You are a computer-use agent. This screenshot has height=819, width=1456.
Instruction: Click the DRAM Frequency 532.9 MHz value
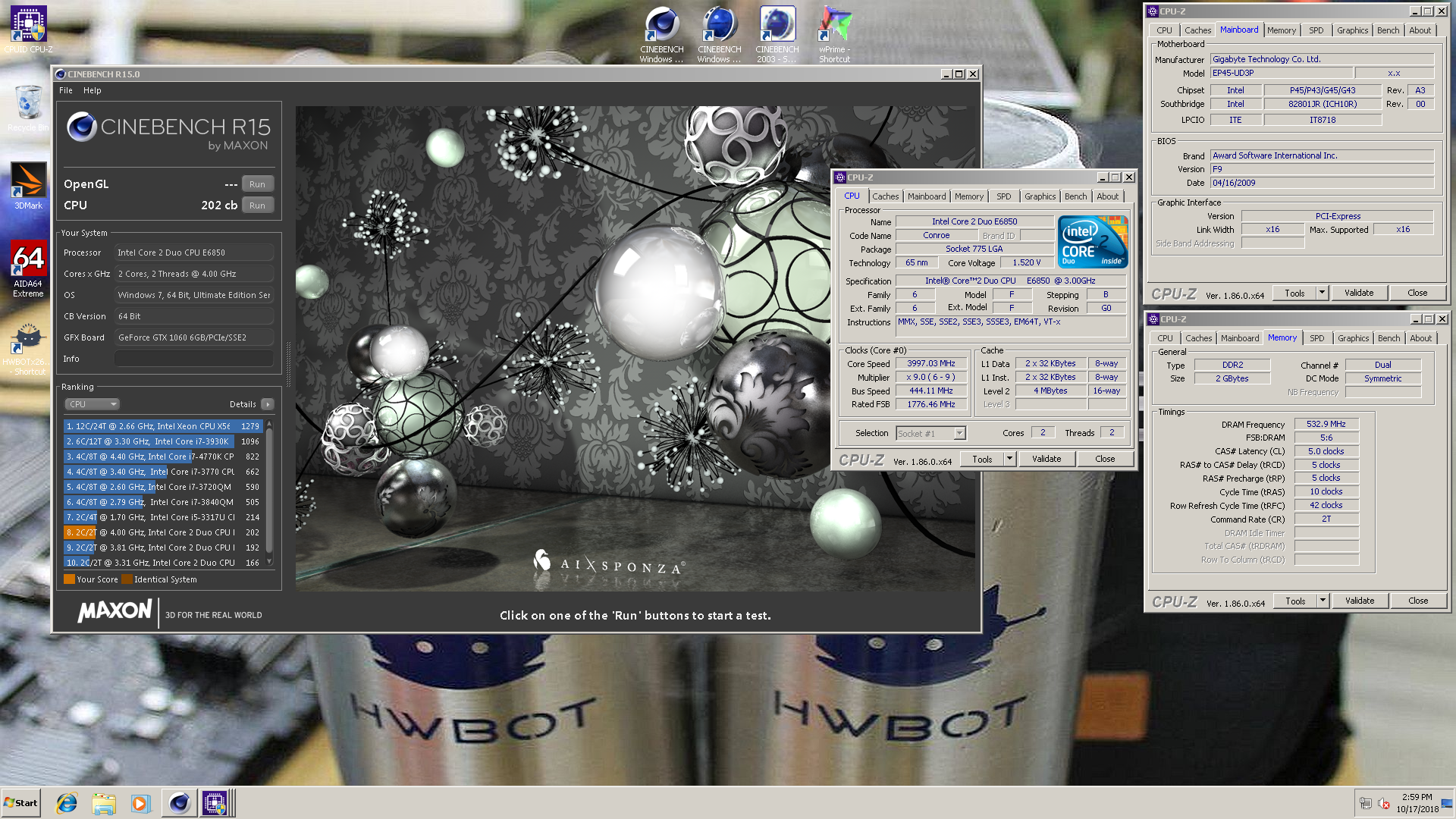tap(1326, 425)
